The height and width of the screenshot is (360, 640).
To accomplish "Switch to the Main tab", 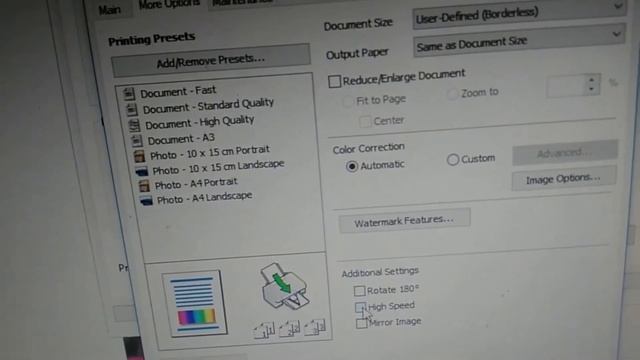I will point(110,9).
